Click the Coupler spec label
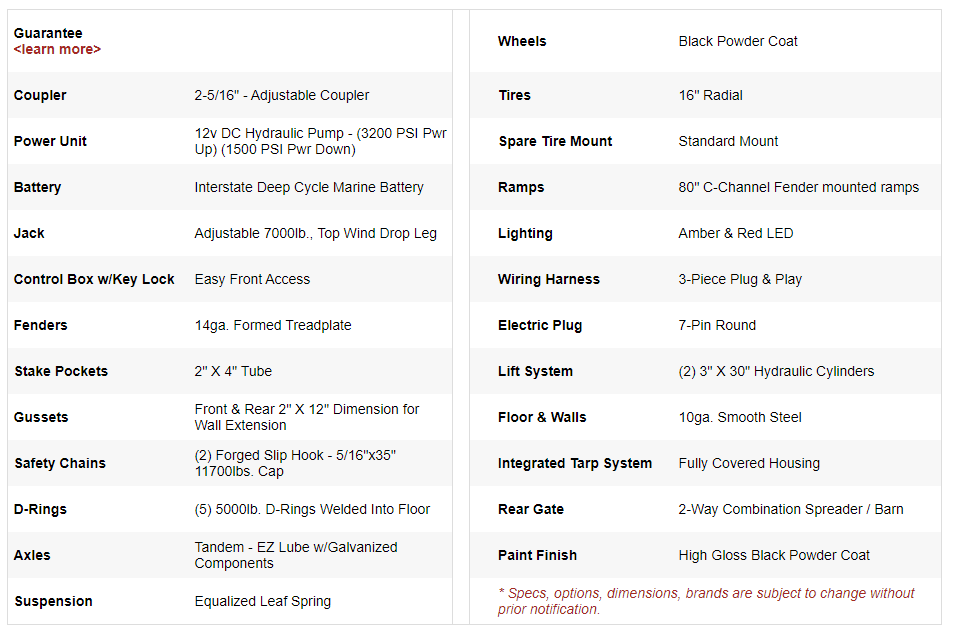The width and height of the screenshot is (953, 640). point(40,95)
